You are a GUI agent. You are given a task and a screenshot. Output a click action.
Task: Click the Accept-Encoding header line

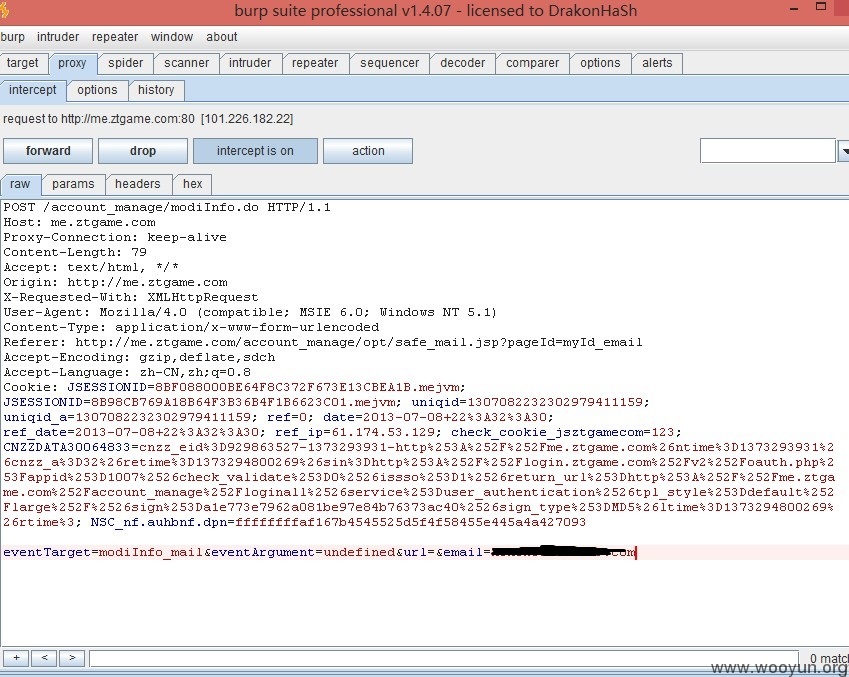139,357
